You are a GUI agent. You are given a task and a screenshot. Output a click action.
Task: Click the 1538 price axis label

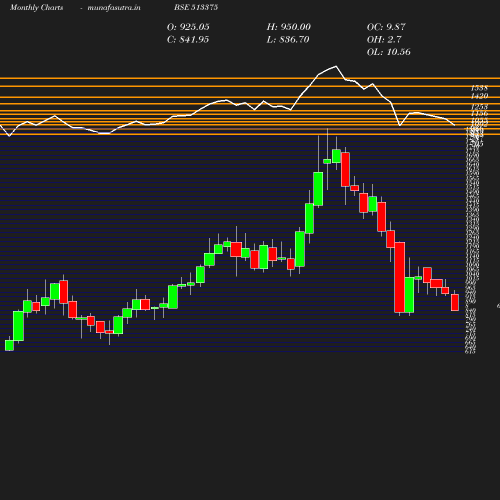479,88
